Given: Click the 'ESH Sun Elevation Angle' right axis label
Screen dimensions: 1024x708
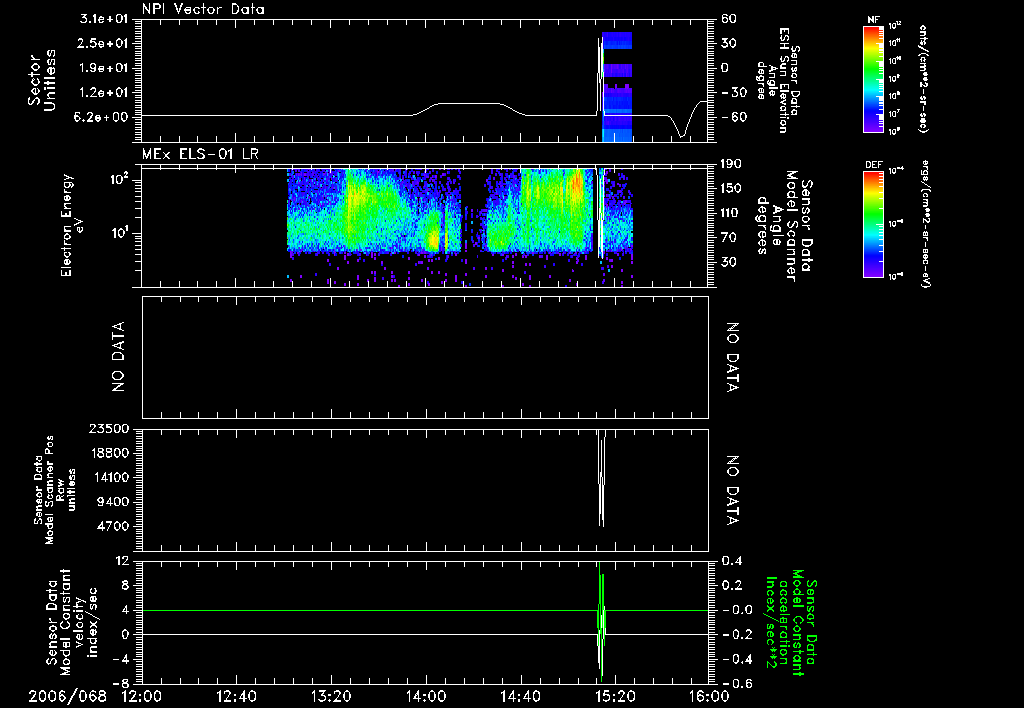Looking at the screenshot, I should click(x=777, y=80).
